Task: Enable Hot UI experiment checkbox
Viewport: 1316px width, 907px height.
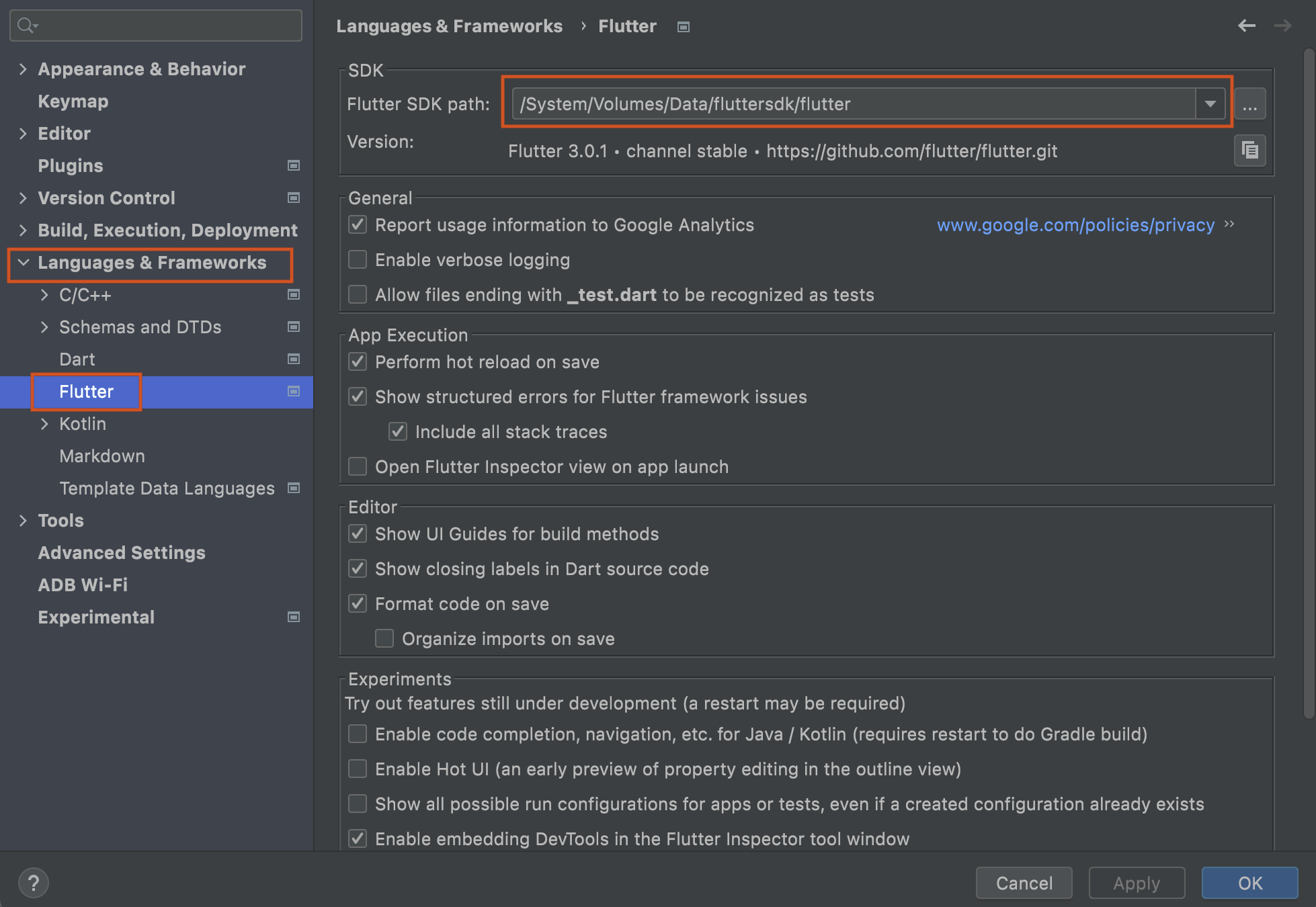Action: 358,769
